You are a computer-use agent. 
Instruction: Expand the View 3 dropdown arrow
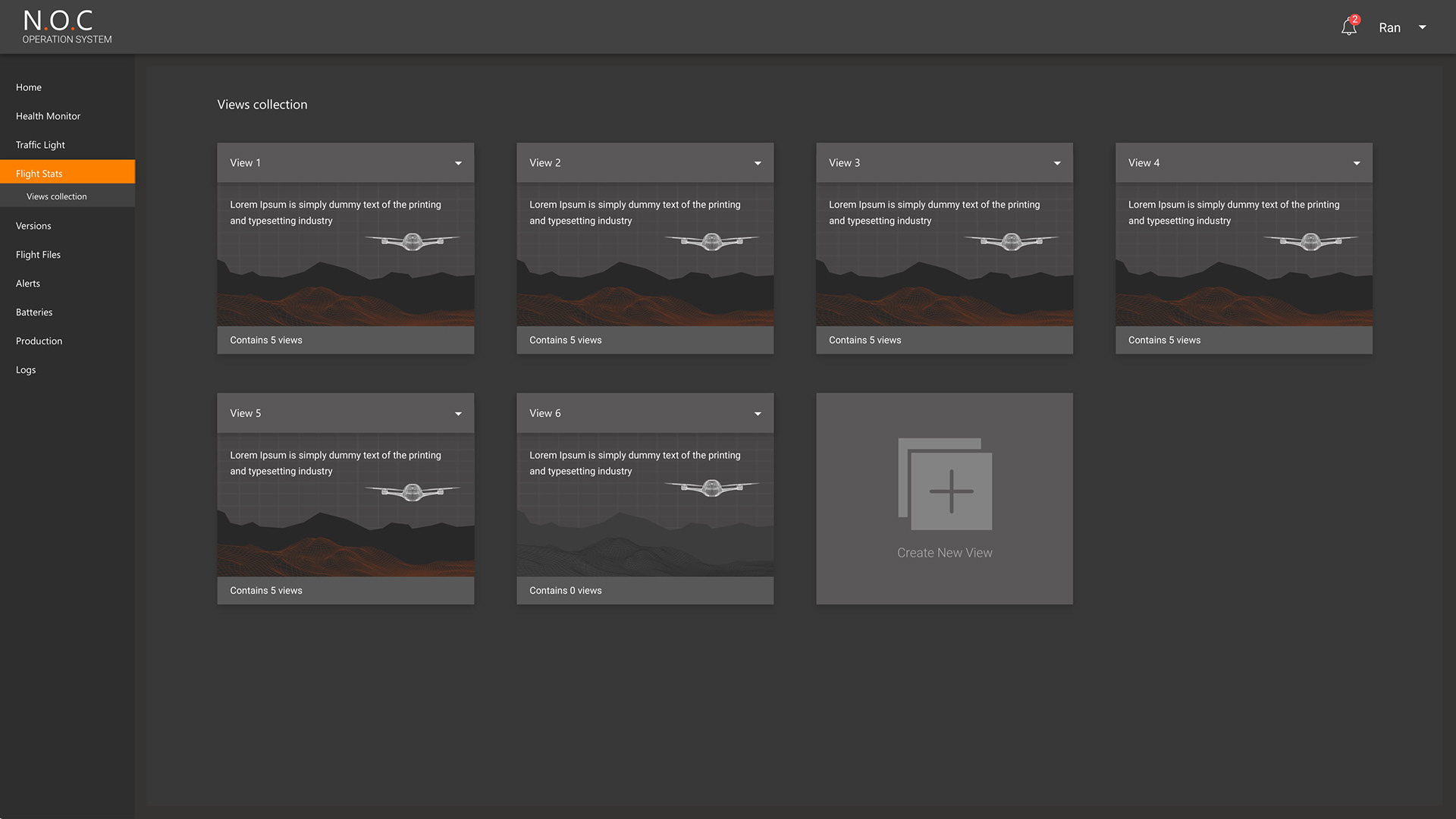click(1057, 163)
